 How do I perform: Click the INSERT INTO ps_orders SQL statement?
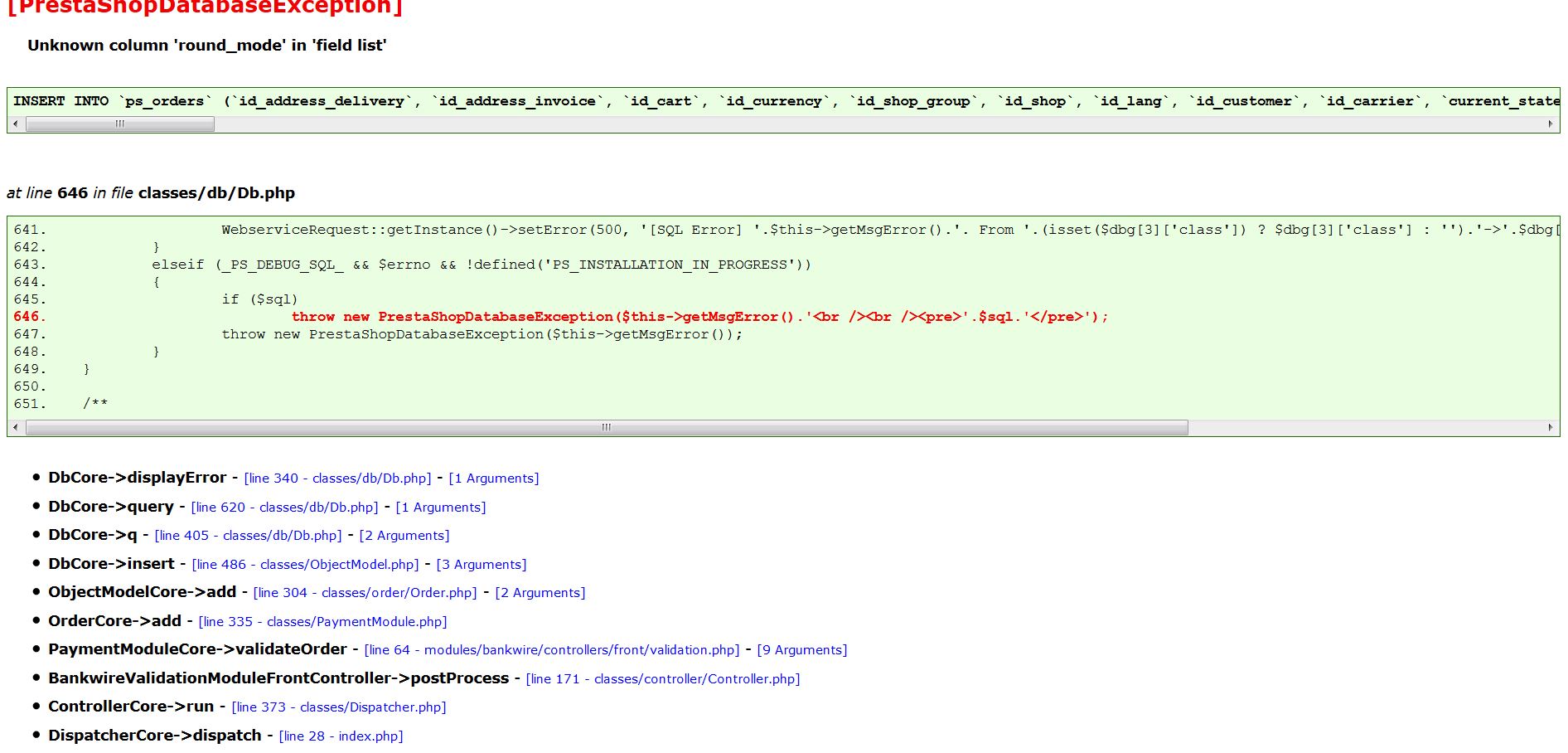click(x=786, y=101)
